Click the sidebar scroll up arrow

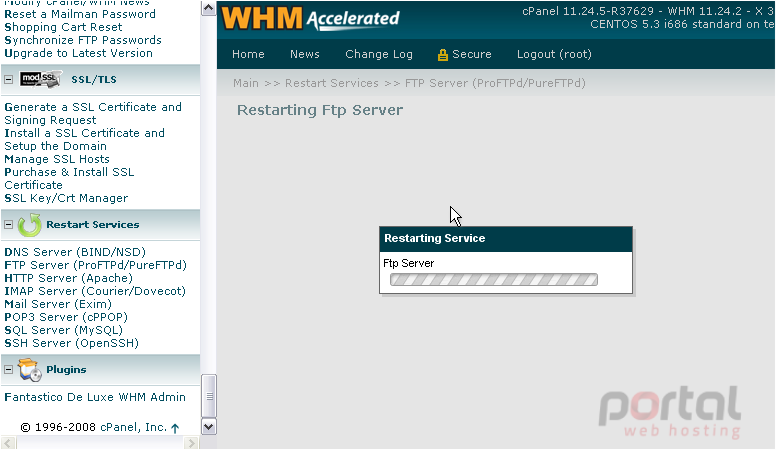(208, 8)
